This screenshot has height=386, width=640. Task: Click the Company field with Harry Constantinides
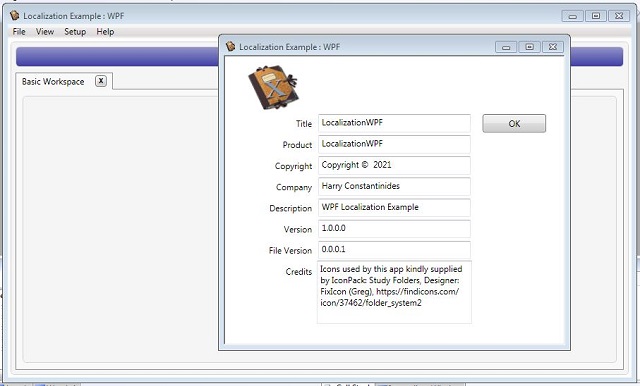pos(394,186)
